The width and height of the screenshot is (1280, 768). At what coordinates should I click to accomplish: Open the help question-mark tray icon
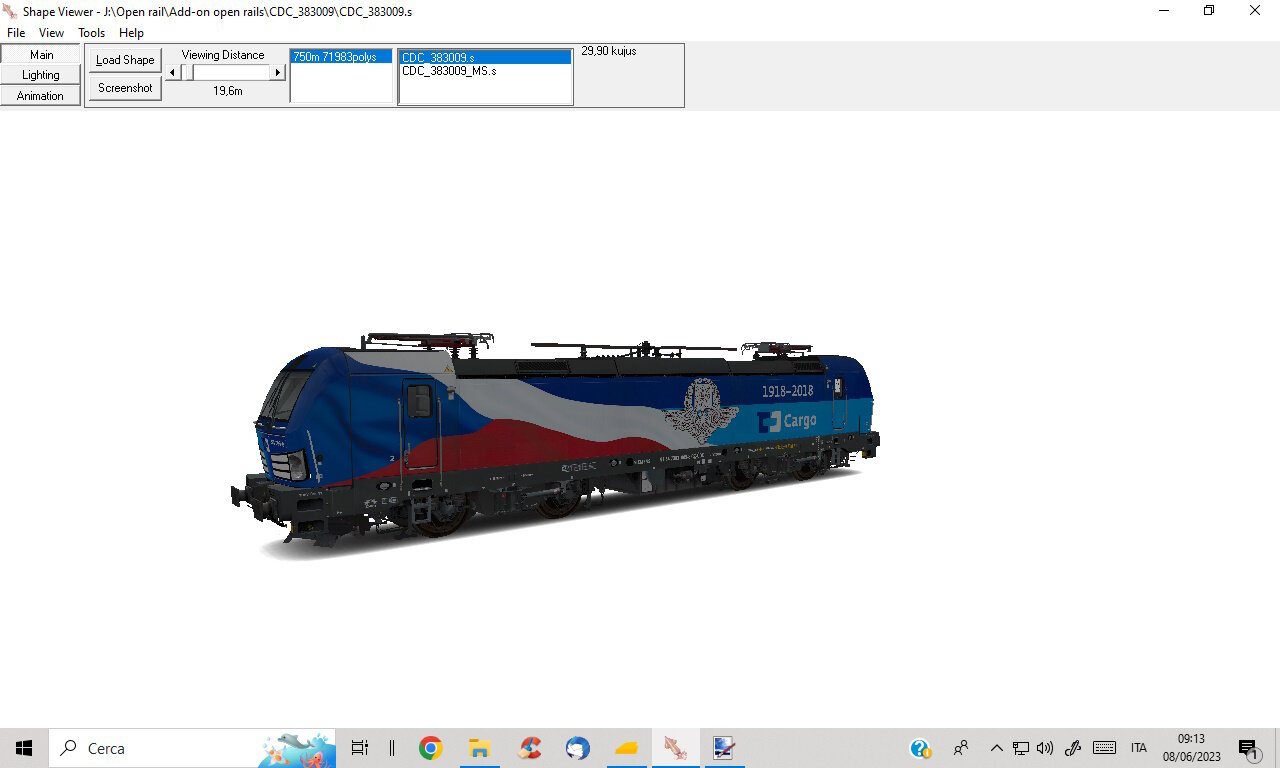(x=920, y=748)
